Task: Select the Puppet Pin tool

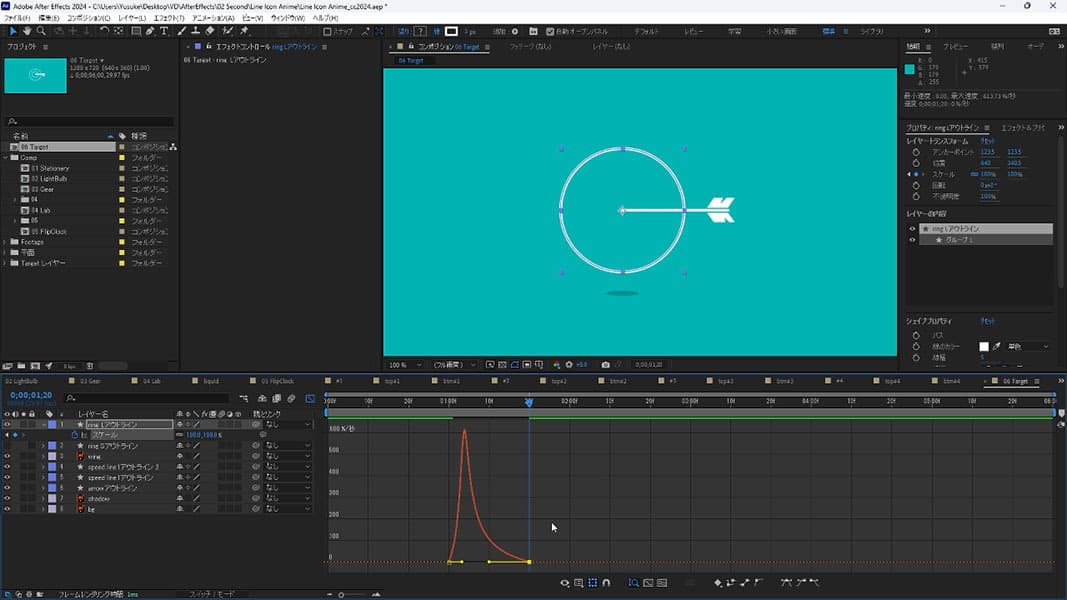Action: point(245,31)
